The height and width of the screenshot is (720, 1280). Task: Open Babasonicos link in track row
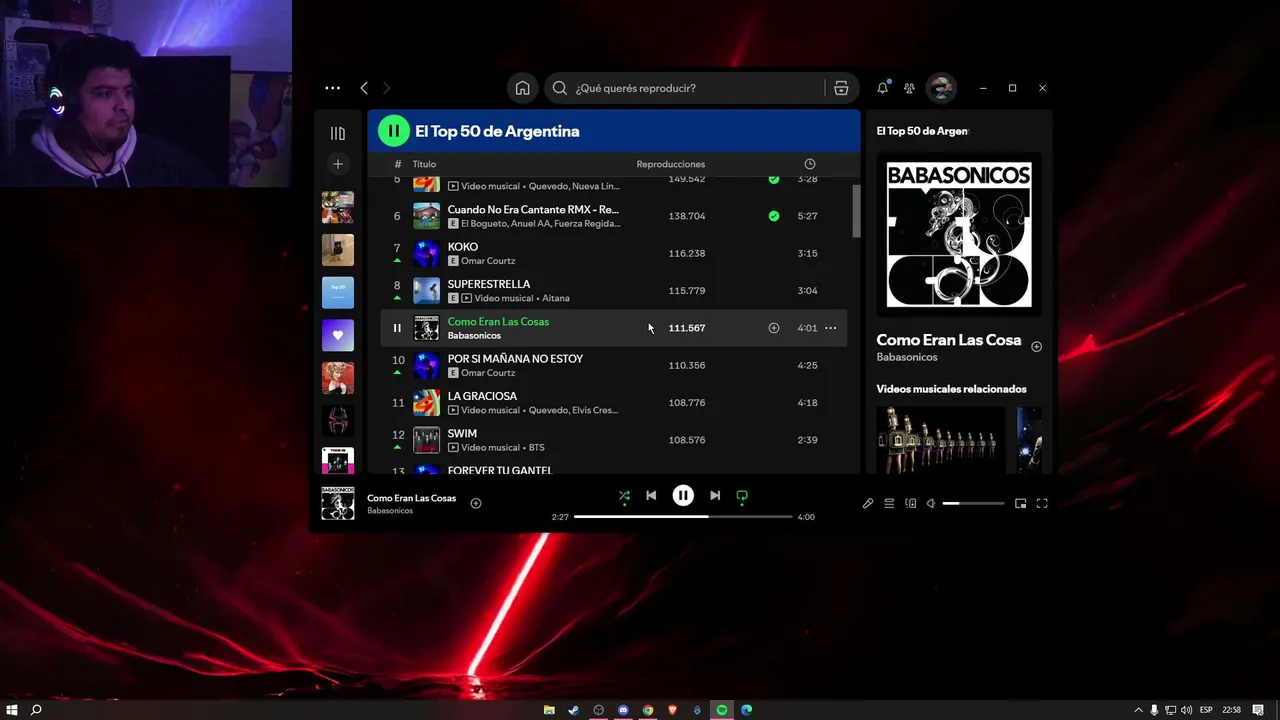point(474,336)
